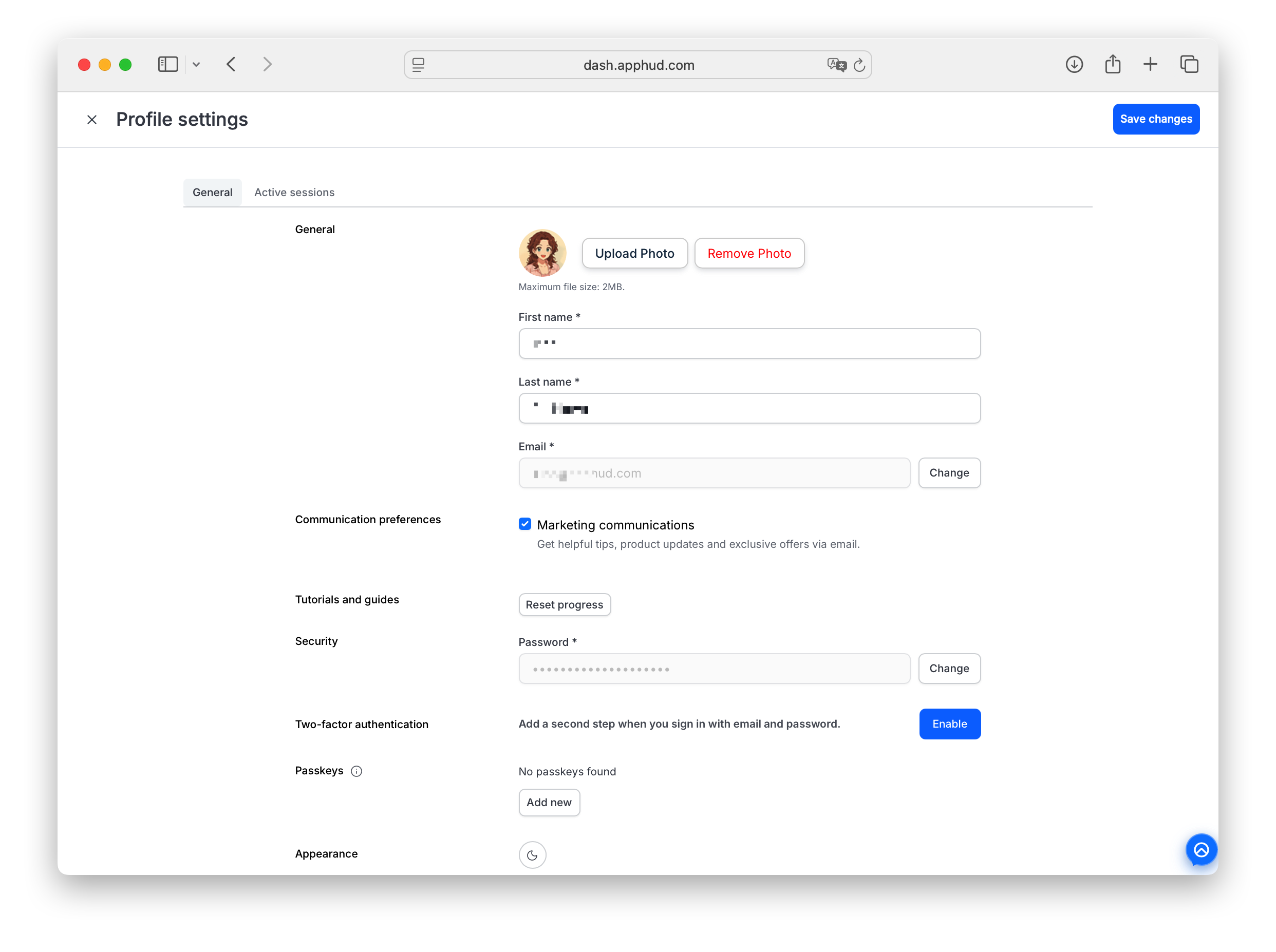Open the page reader view icon
This screenshot has height=952, width=1276.
pos(419,65)
